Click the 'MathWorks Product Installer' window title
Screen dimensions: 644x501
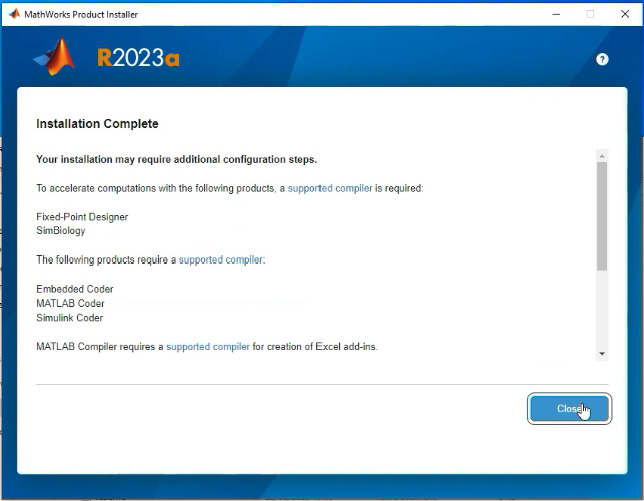coord(81,14)
